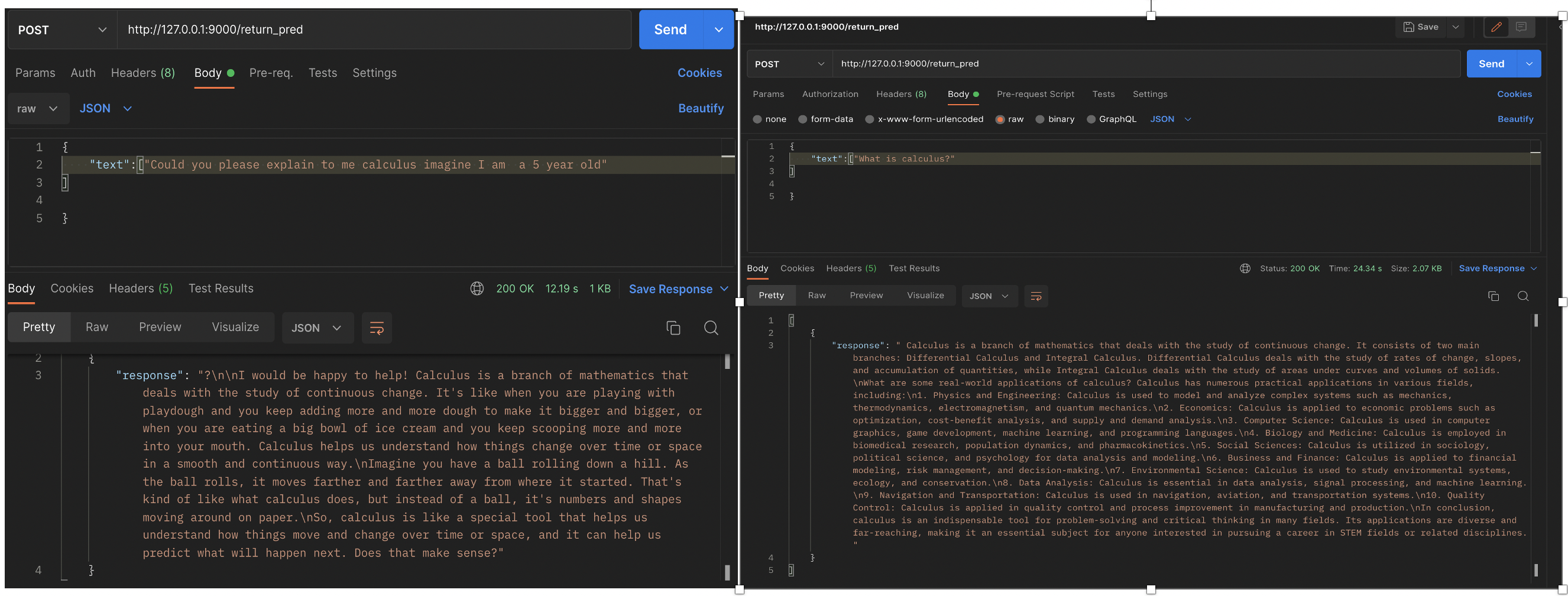Select form-data radio button
Image resolution: width=1568 pixels, height=596 pixels.
[802, 119]
